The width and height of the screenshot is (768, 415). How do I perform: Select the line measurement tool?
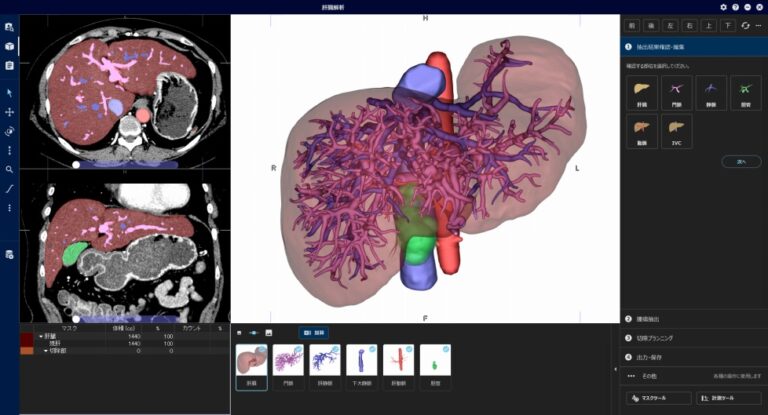click(x=9, y=188)
